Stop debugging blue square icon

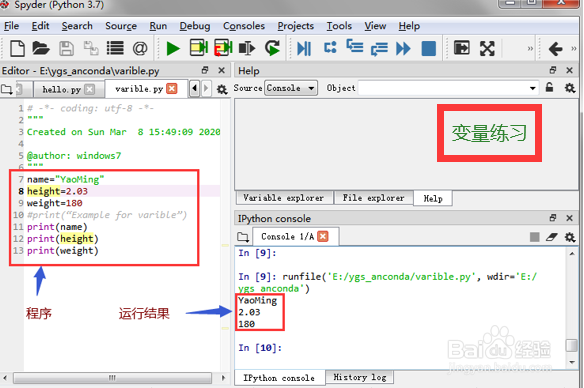pos(429,49)
